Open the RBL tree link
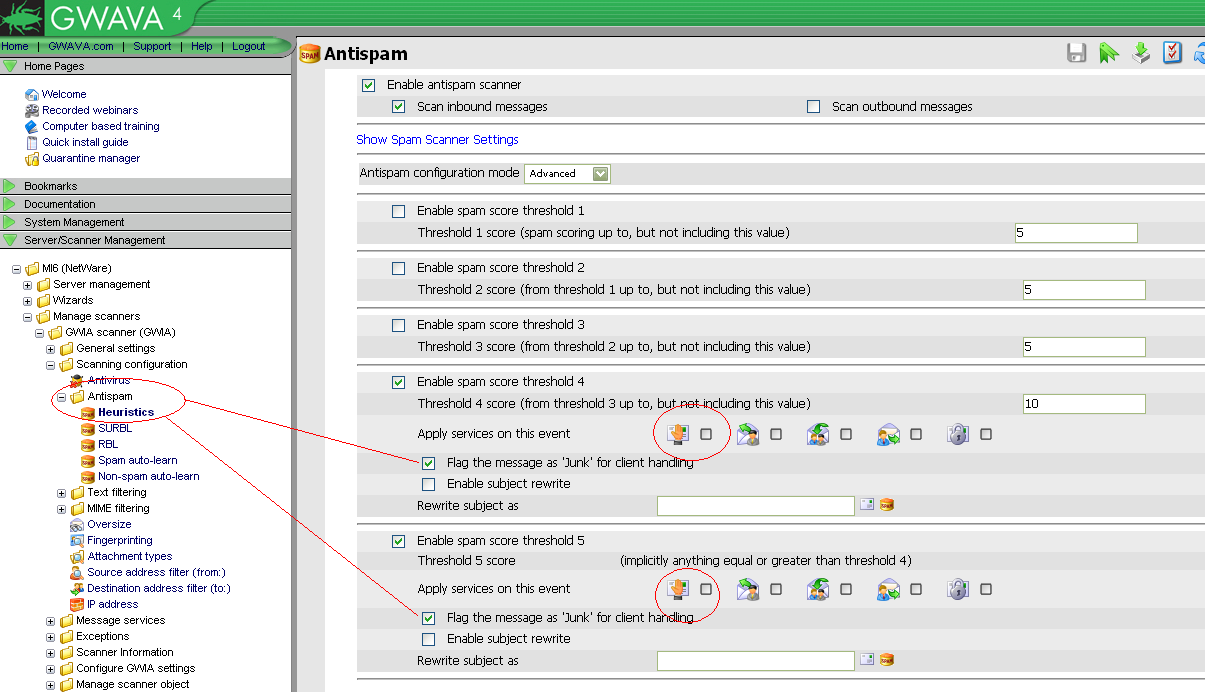1205x692 pixels. point(108,444)
